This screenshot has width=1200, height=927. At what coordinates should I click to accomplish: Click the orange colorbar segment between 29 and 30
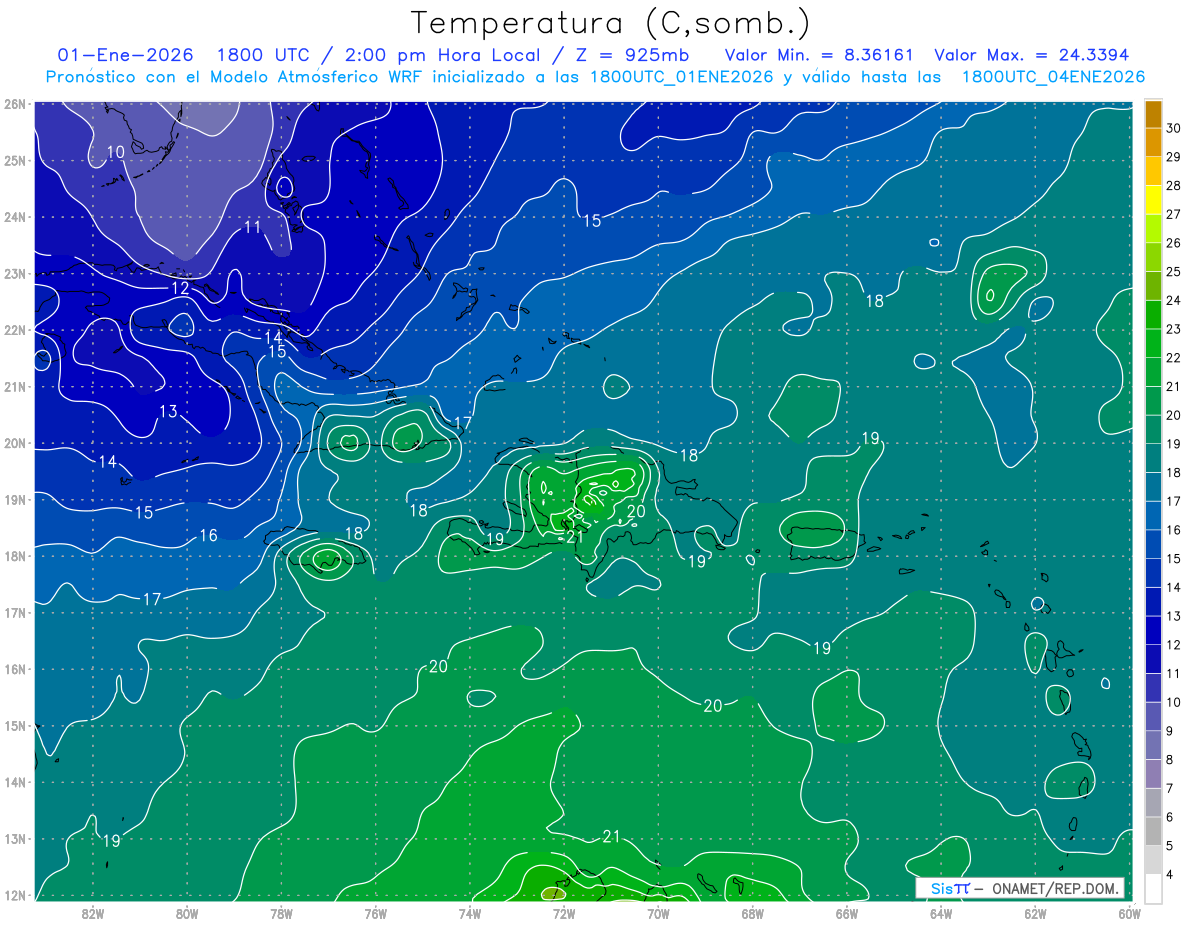point(1153,142)
